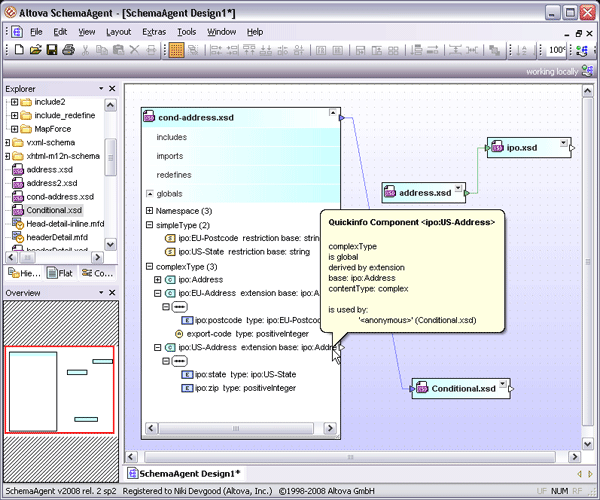This screenshot has height=500, width=600.
Task: Select the SchemaAgent Design1 document tab
Action: [185, 474]
